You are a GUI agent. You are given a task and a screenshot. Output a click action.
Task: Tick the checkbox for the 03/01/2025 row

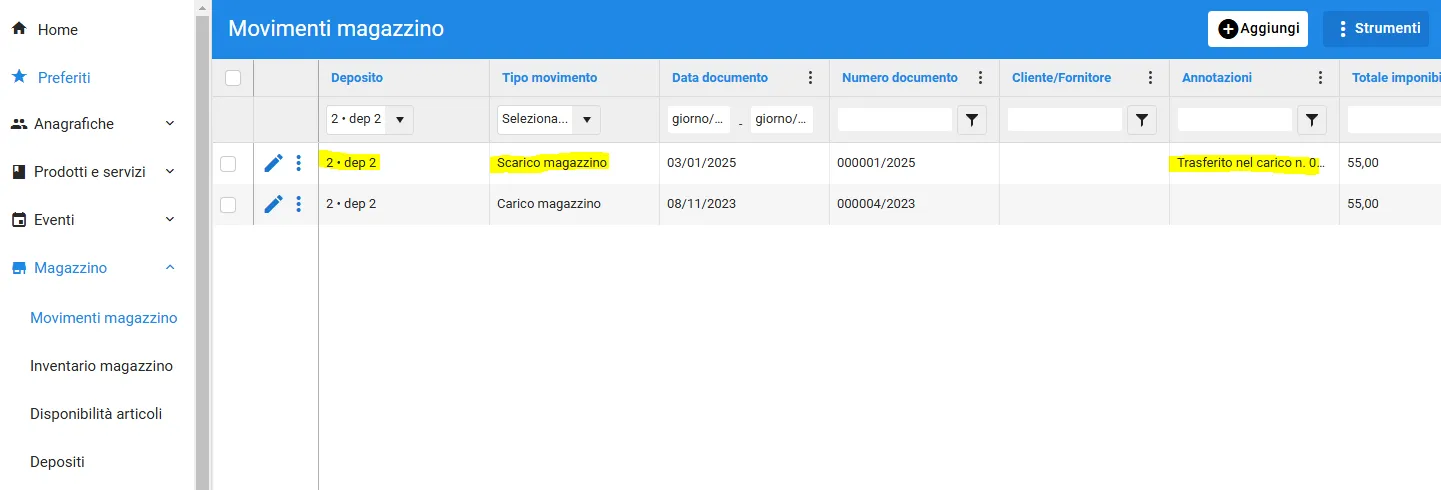(228, 163)
